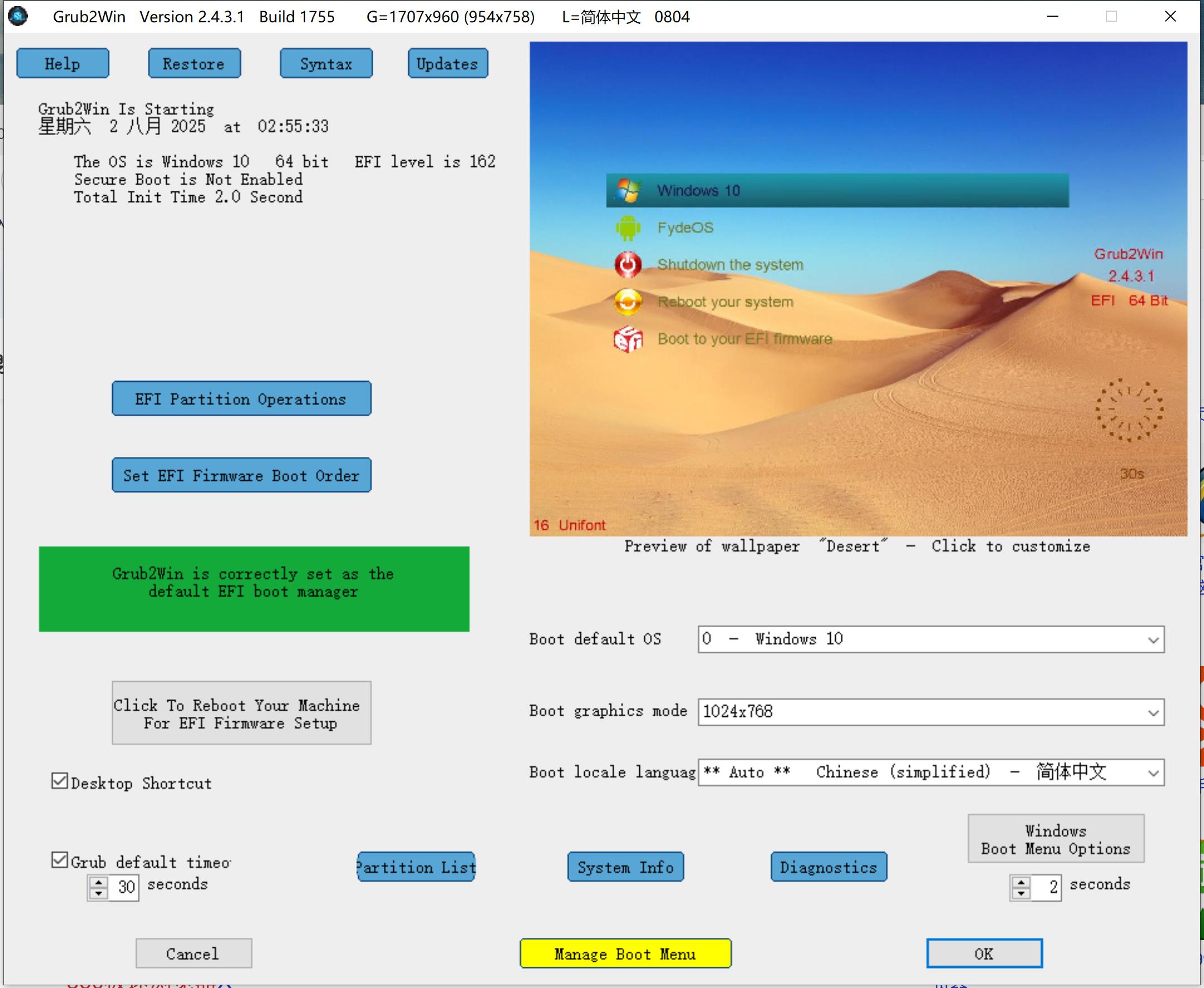The height and width of the screenshot is (988, 1204).
Task: Click the orange reboot icon in preview
Action: tap(628, 302)
